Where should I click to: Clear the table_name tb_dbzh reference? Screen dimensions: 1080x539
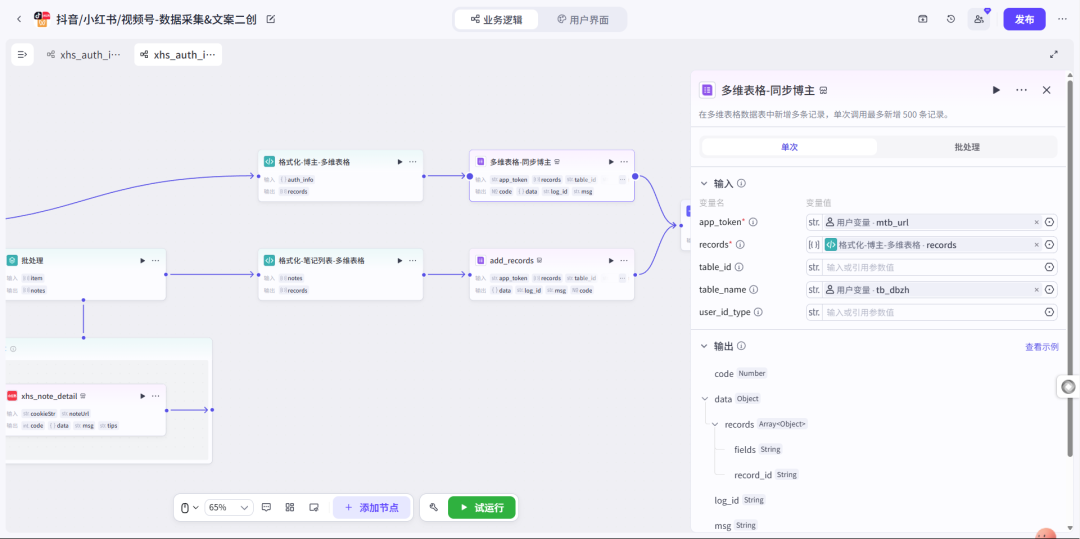(x=1037, y=290)
